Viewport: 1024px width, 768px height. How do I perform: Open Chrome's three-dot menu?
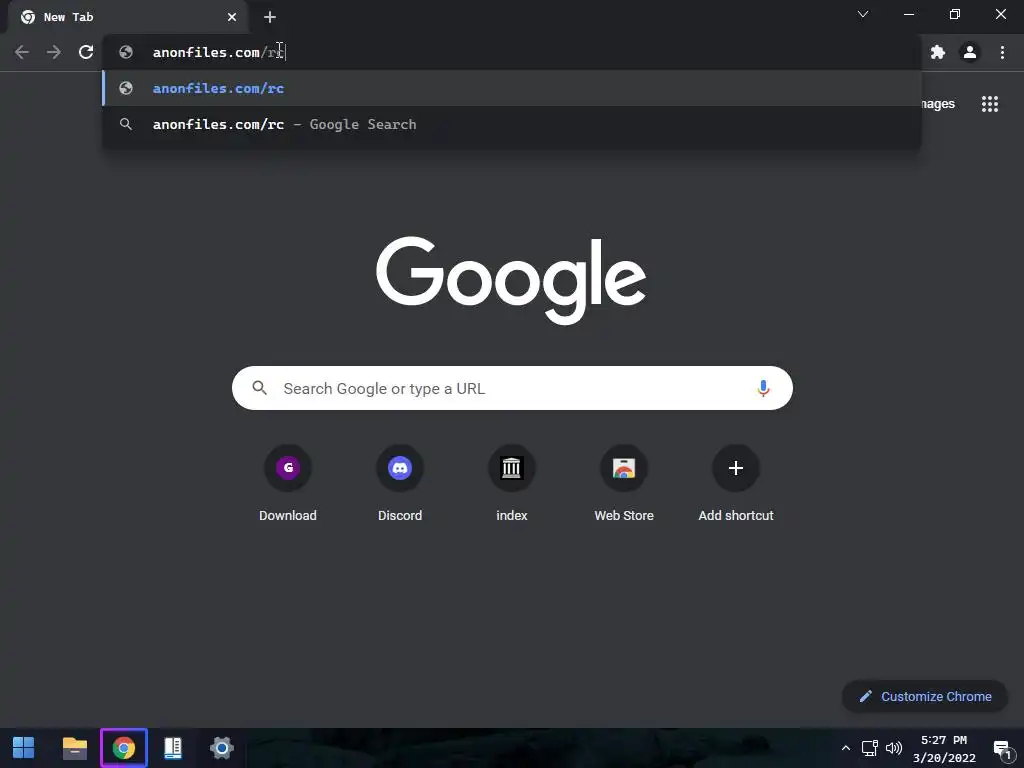click(1002, 52)
